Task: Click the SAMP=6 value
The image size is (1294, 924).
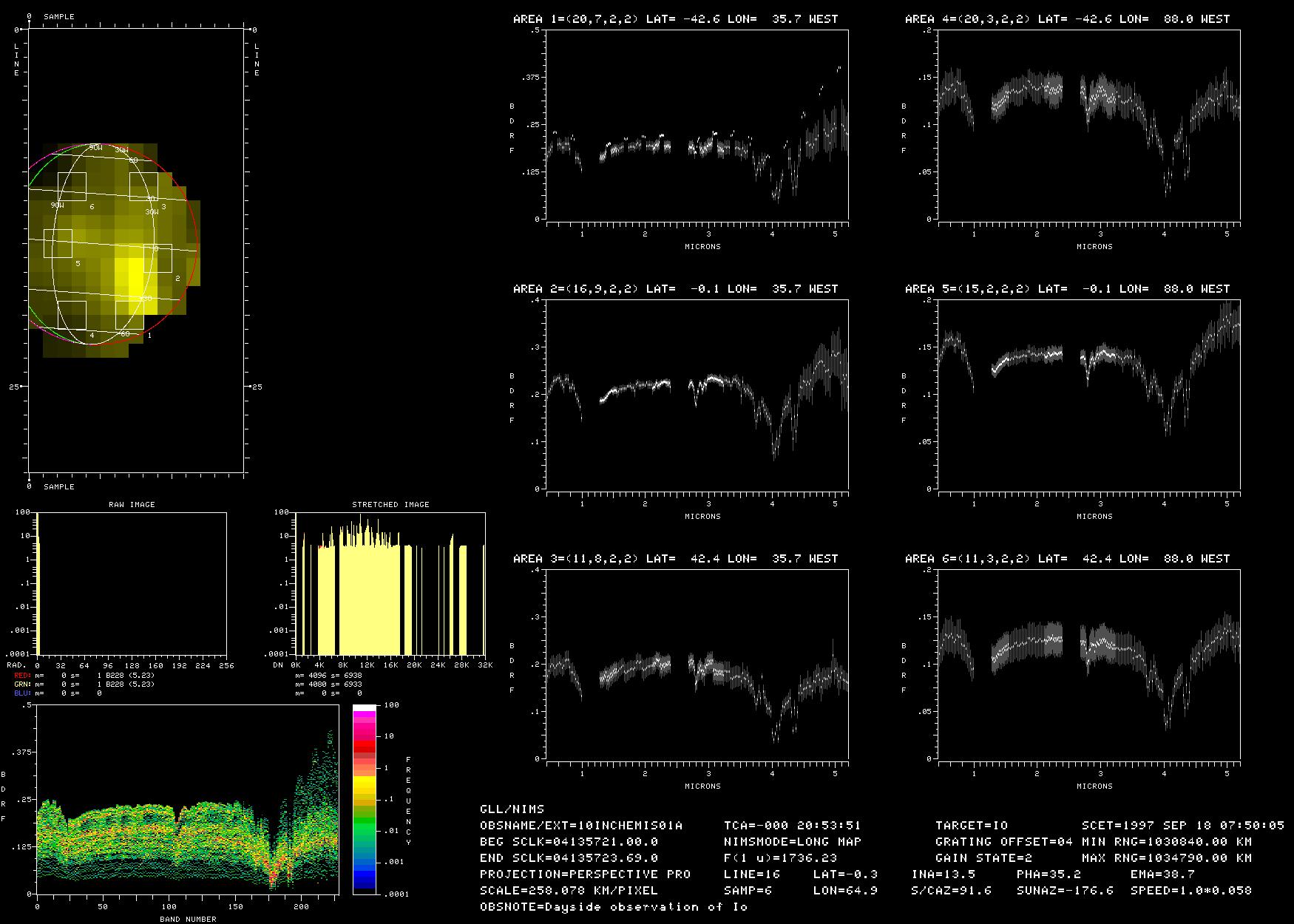Action: pos(748,891)
